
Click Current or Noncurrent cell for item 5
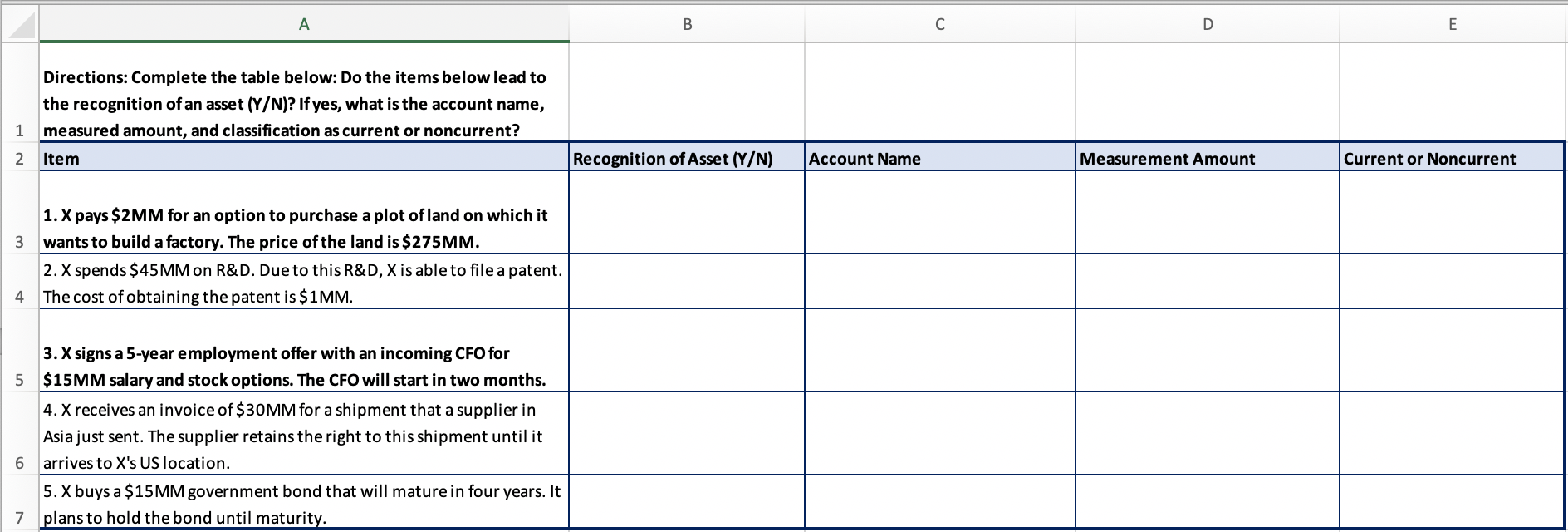1453,503
